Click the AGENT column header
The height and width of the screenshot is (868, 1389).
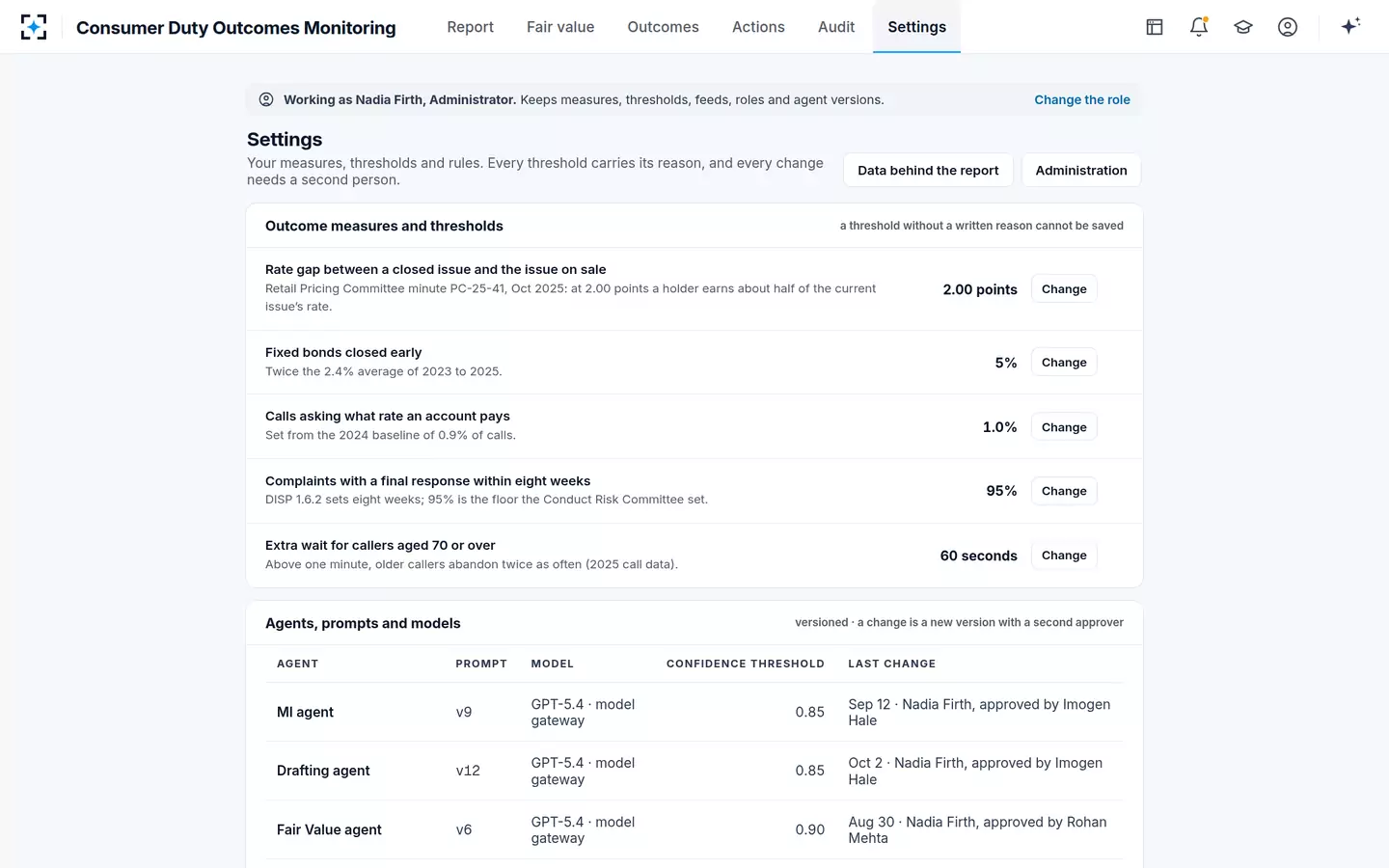tap(297, 664)
